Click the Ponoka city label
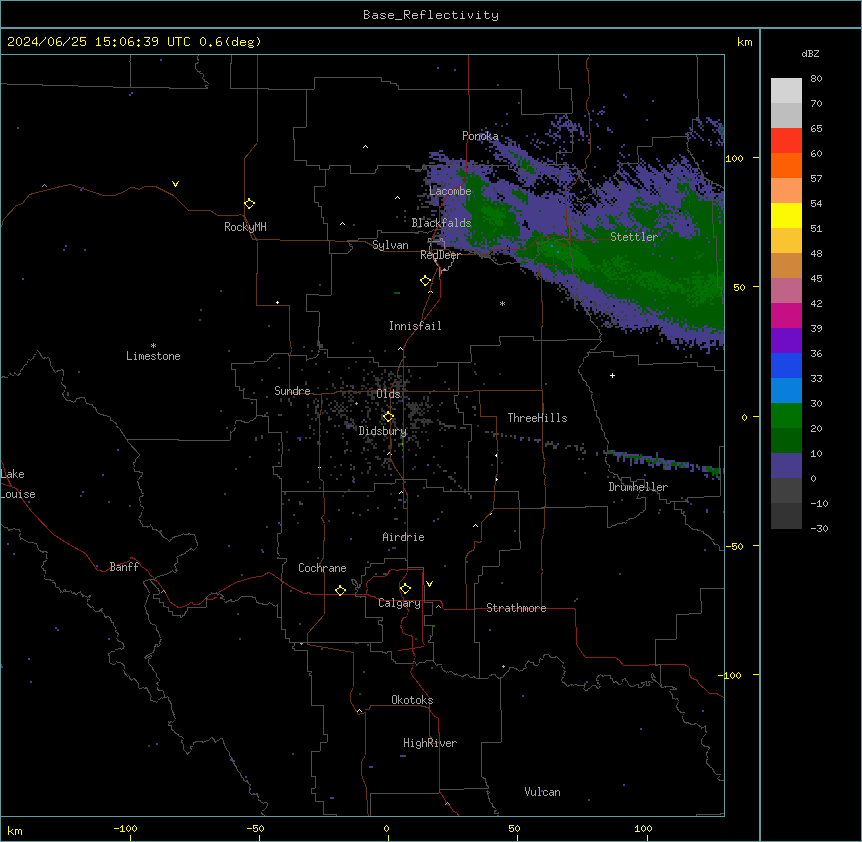 coord(480,136)
